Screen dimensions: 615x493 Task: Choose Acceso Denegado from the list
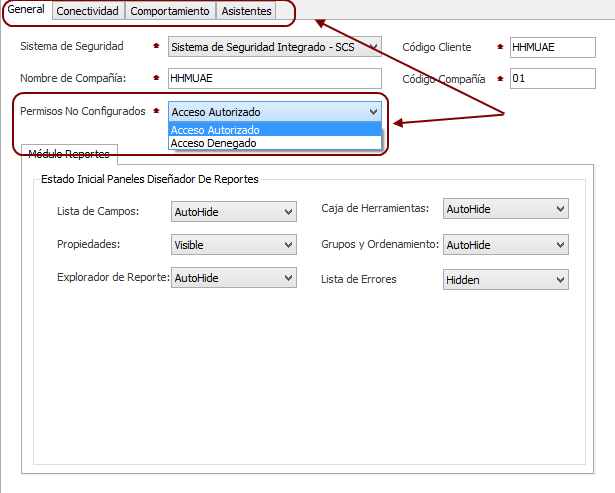tap(213, 143)
